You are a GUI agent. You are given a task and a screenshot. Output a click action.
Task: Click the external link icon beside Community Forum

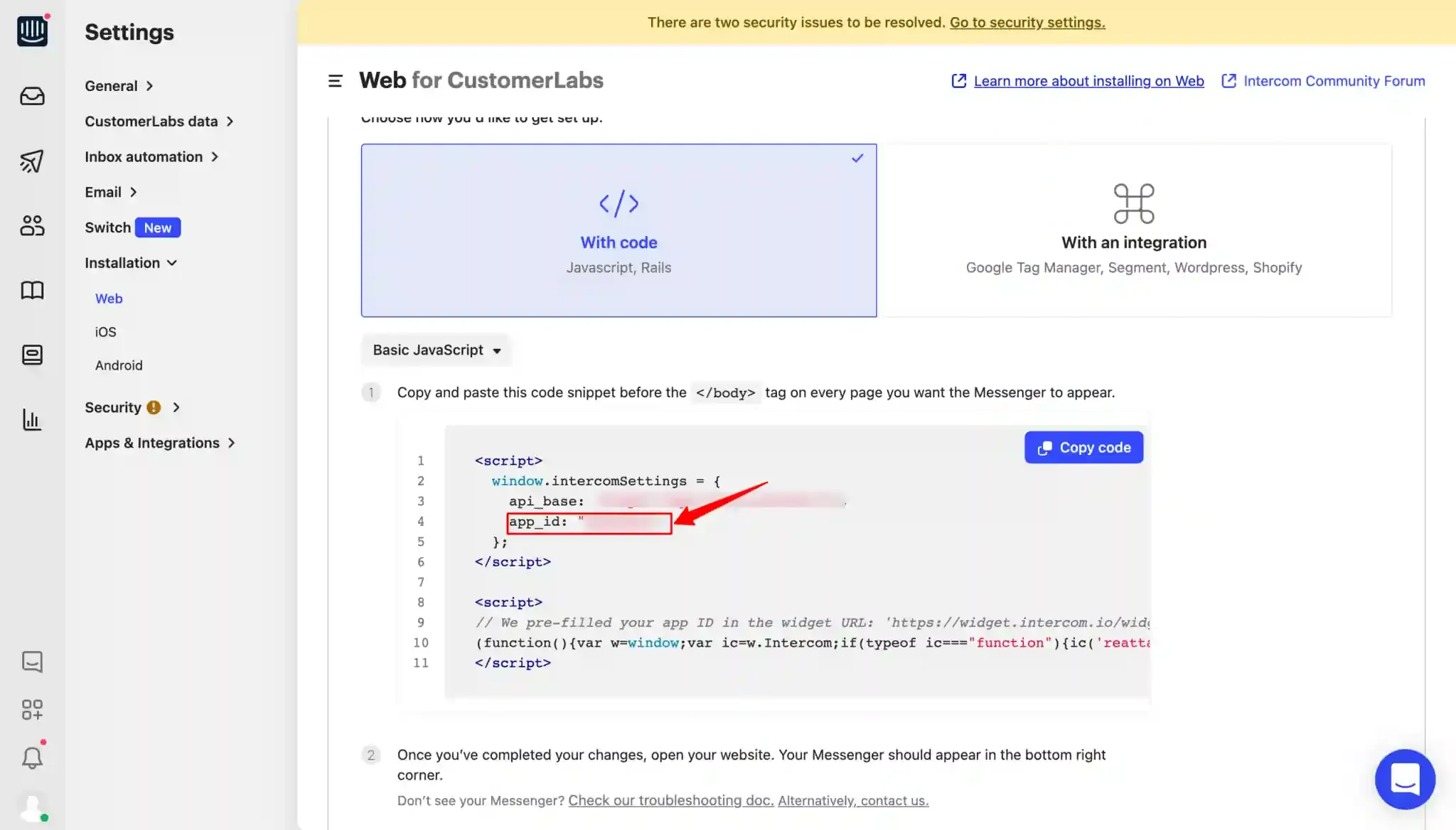click(x=1228, y=81)
